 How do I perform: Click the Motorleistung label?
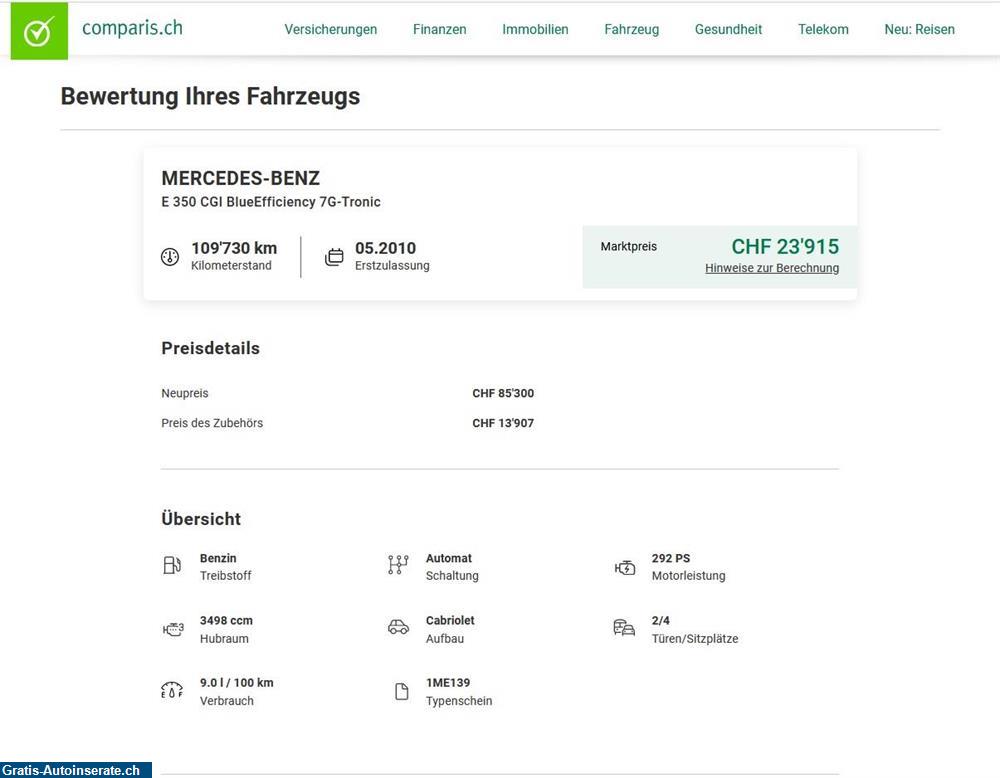point(689,576)
